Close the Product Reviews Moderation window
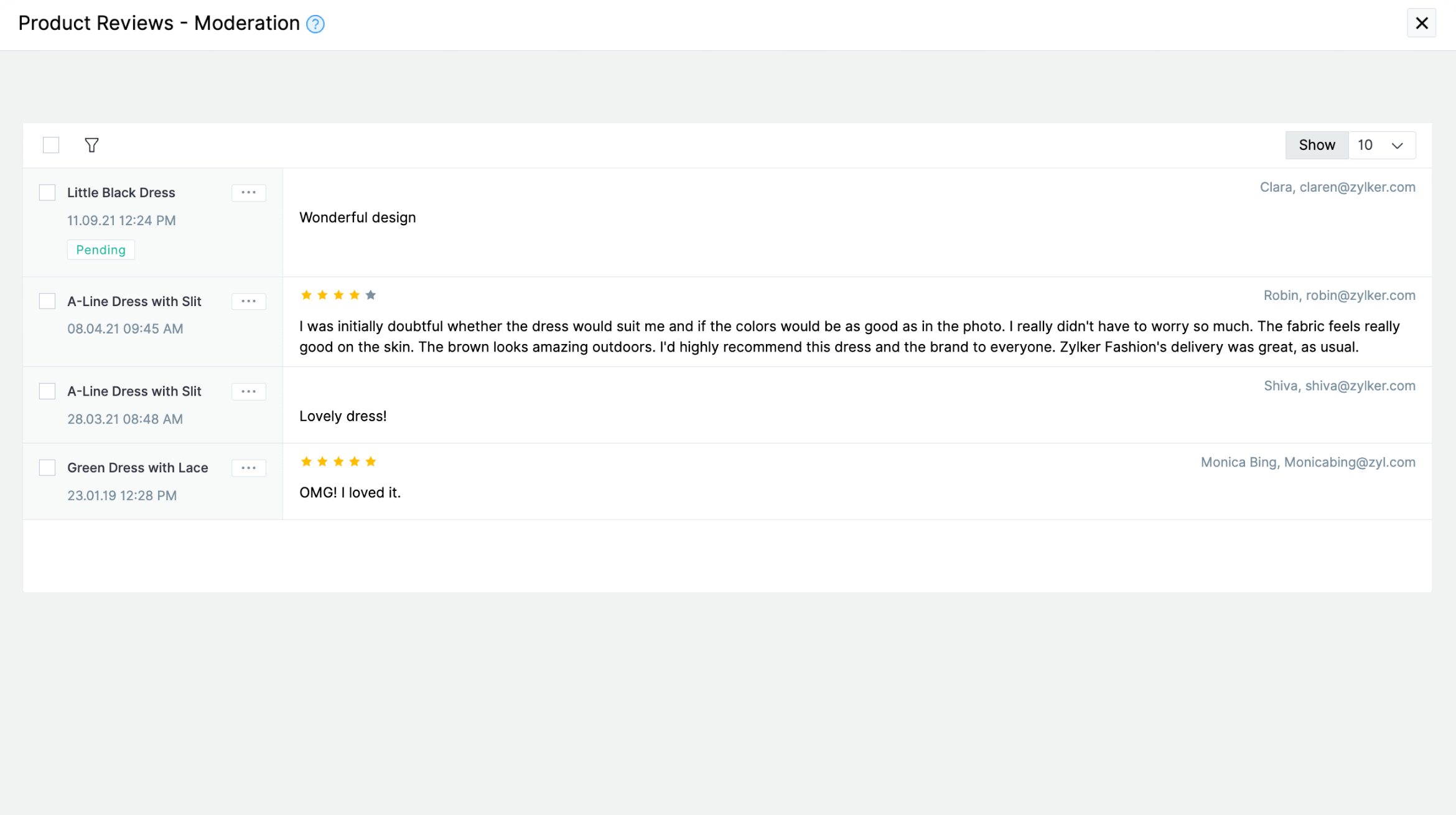 1421,24
